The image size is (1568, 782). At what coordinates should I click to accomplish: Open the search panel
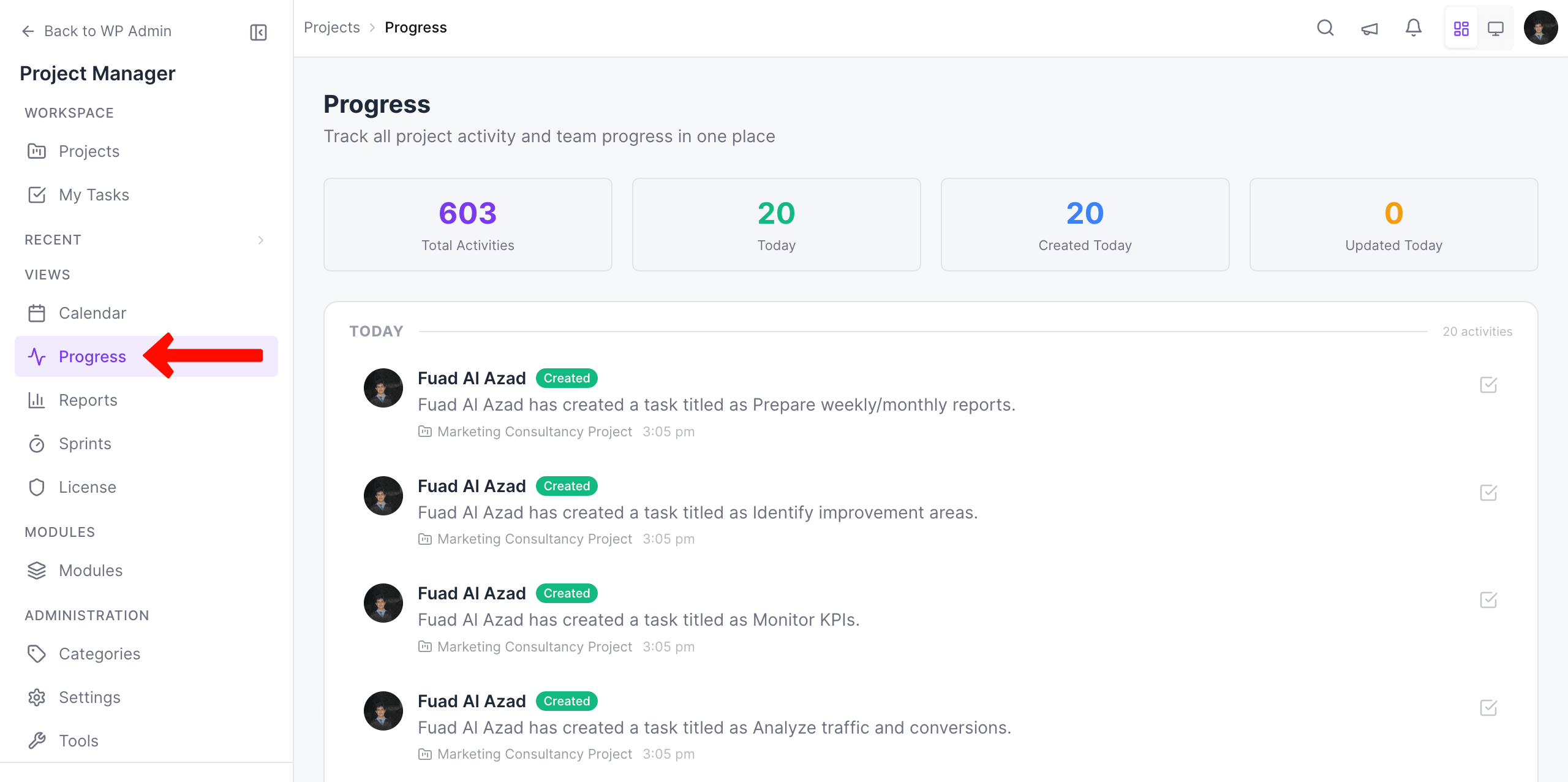click(x=1325, y=28)
